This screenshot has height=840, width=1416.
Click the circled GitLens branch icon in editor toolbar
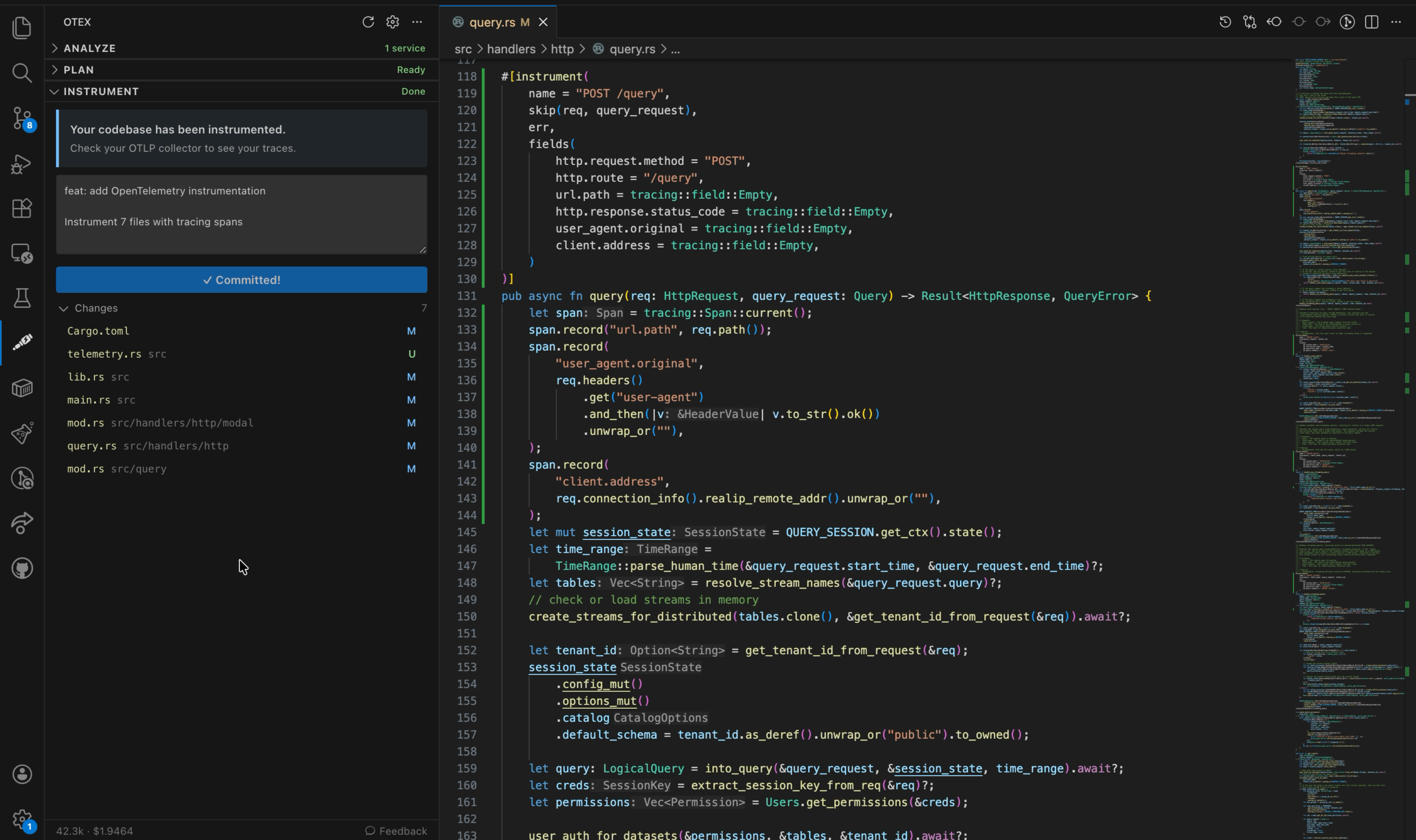[x=1348, y=22]
